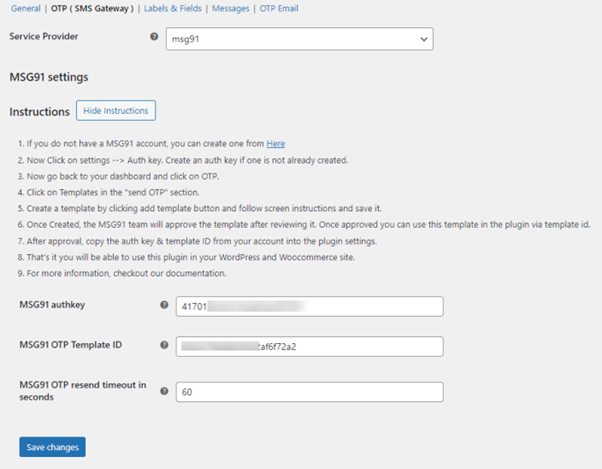
Task: Follow the 'Here' link to create MSG91 account
Action: (x=275, y=143)
